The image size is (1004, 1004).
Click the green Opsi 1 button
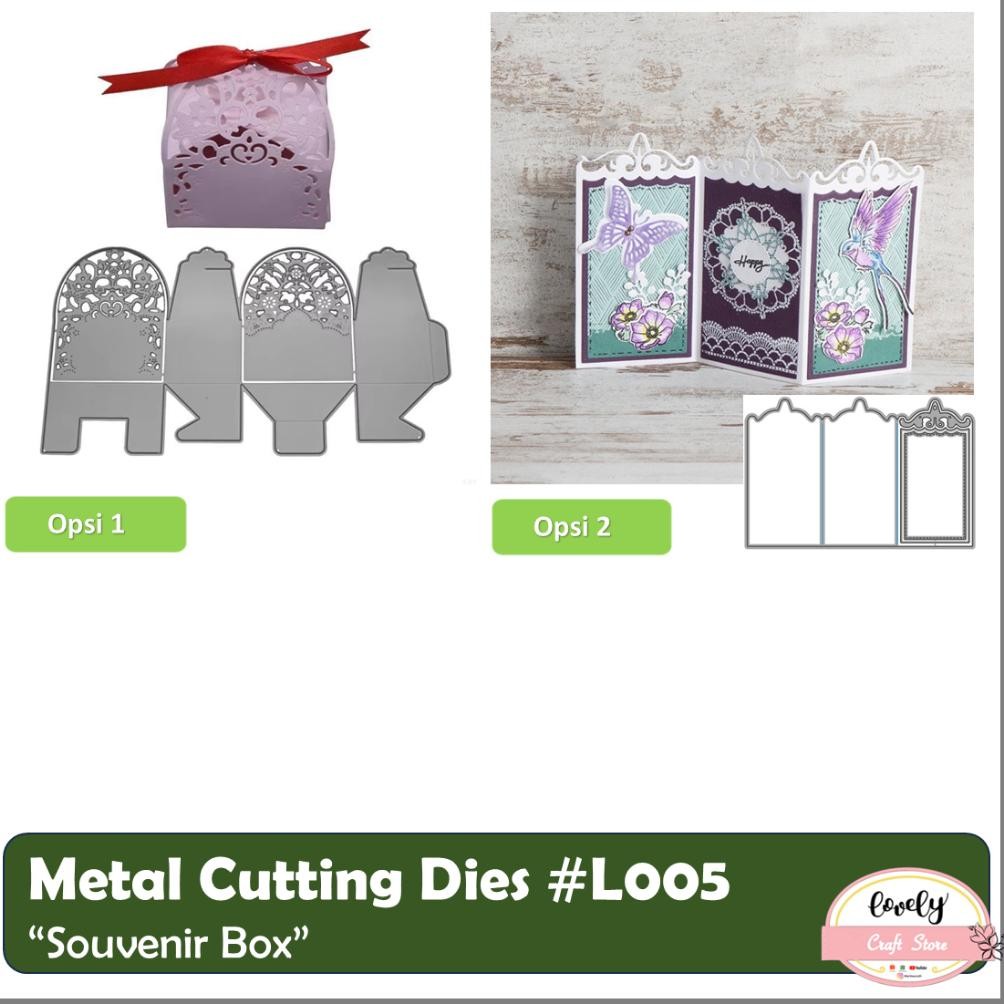coord(95,524)
